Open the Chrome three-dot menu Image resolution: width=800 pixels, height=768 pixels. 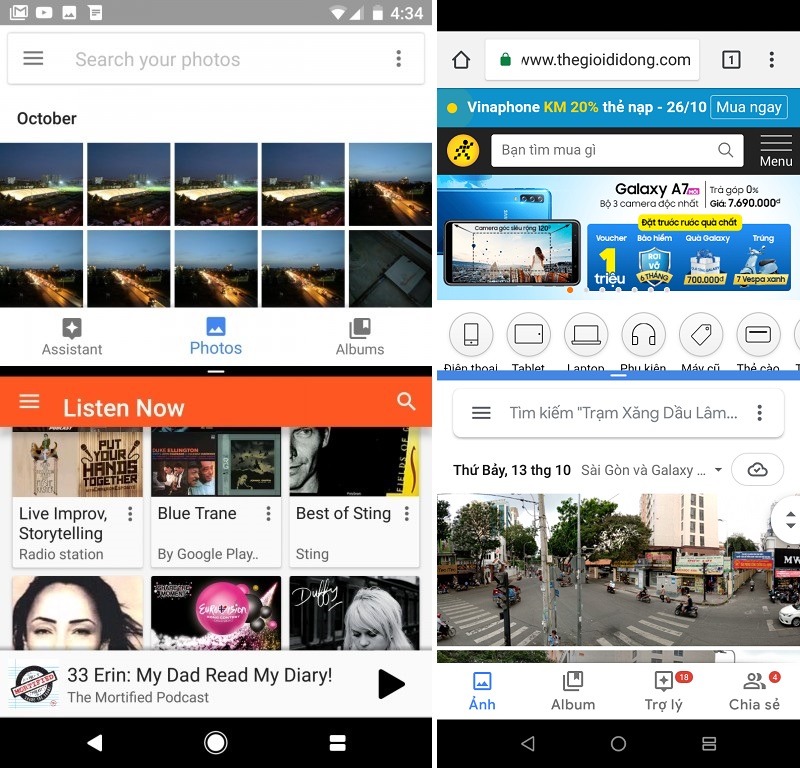pyautogui.click(x=771, y=60)
